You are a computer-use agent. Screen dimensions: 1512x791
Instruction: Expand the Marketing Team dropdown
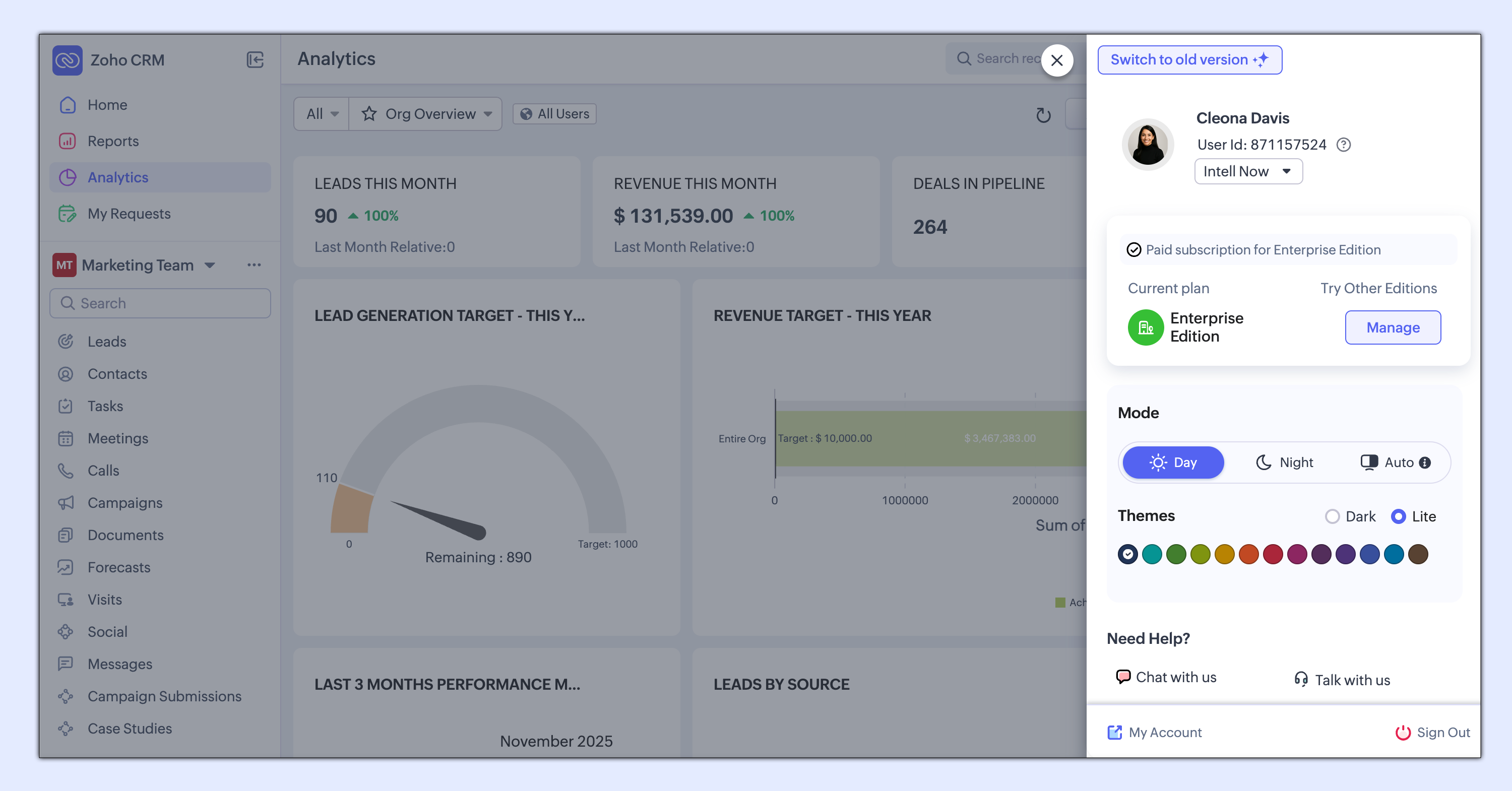pyautogui.click(x=210, y=266)
